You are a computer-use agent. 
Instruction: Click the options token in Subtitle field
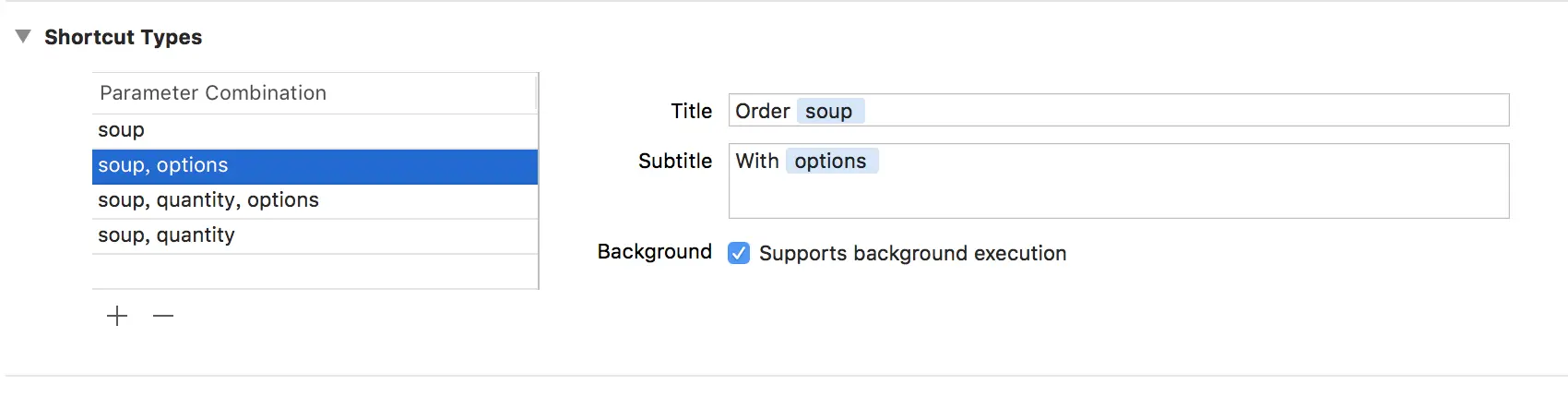click(830, 162)
